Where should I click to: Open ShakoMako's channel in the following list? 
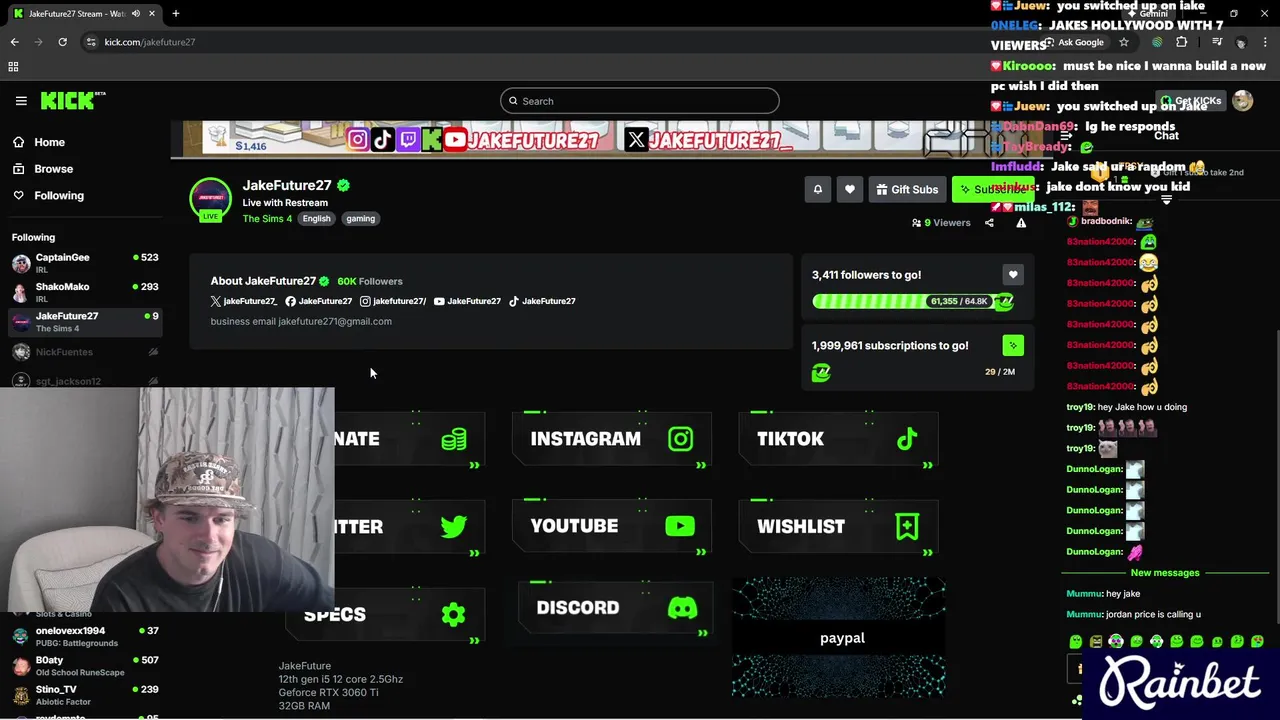[85, 292]
